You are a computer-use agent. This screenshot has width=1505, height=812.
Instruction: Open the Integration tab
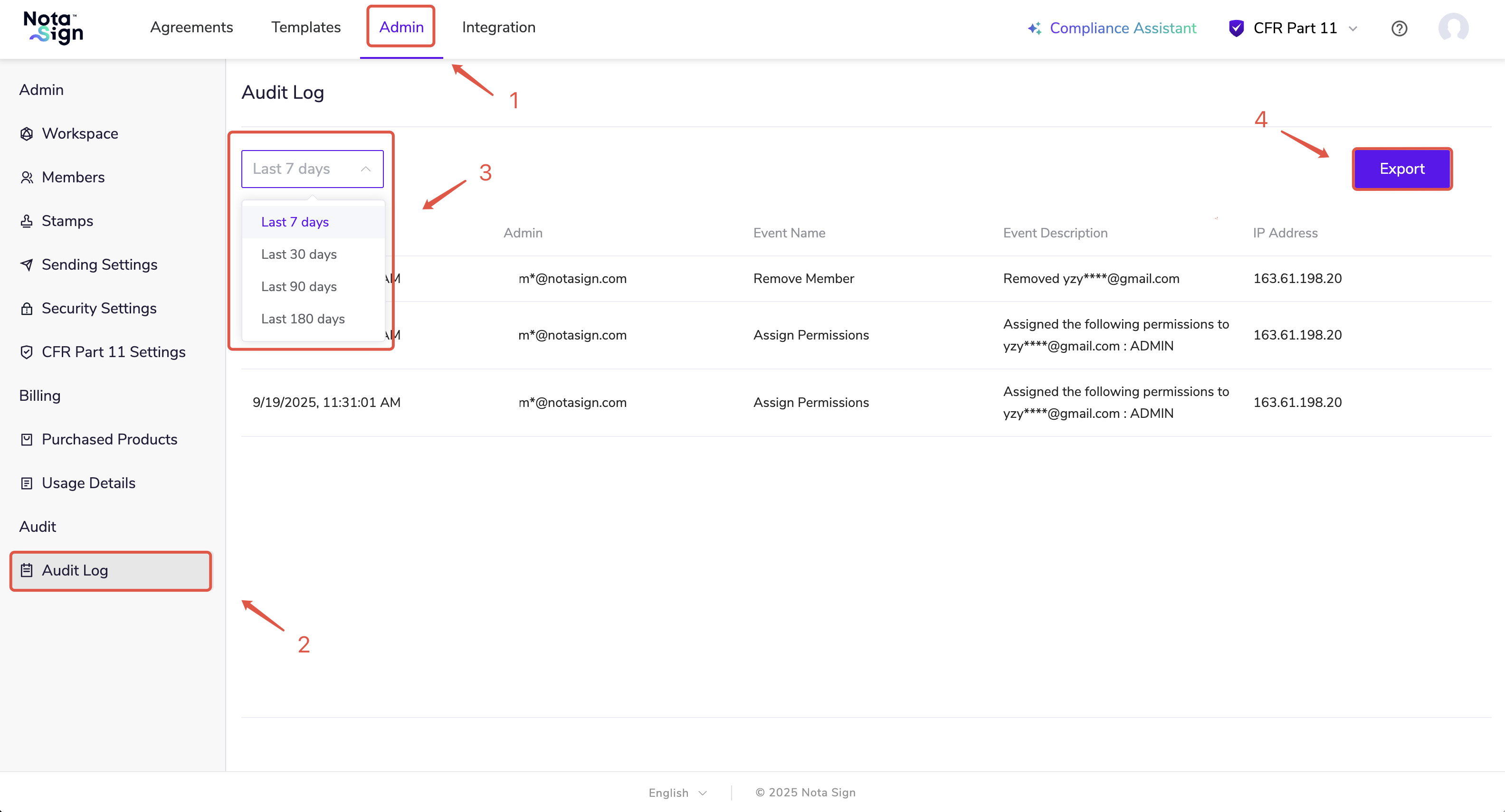coord(498,28)
